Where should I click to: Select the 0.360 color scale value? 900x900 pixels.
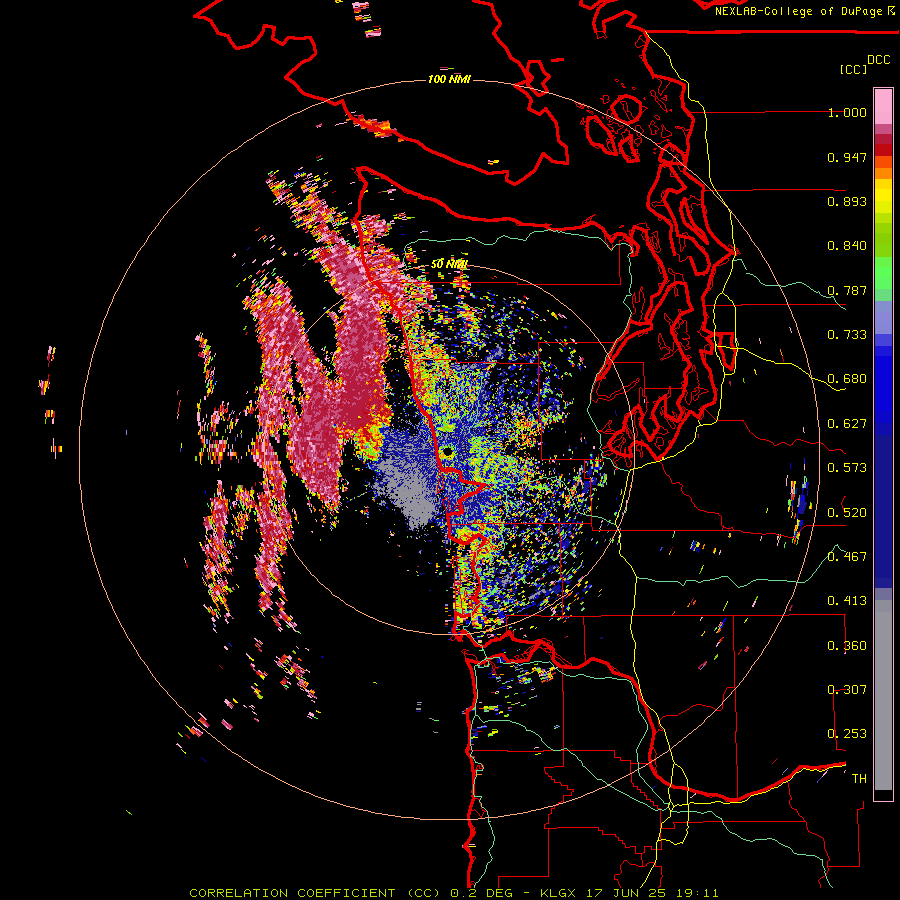[x=847, y=646]
